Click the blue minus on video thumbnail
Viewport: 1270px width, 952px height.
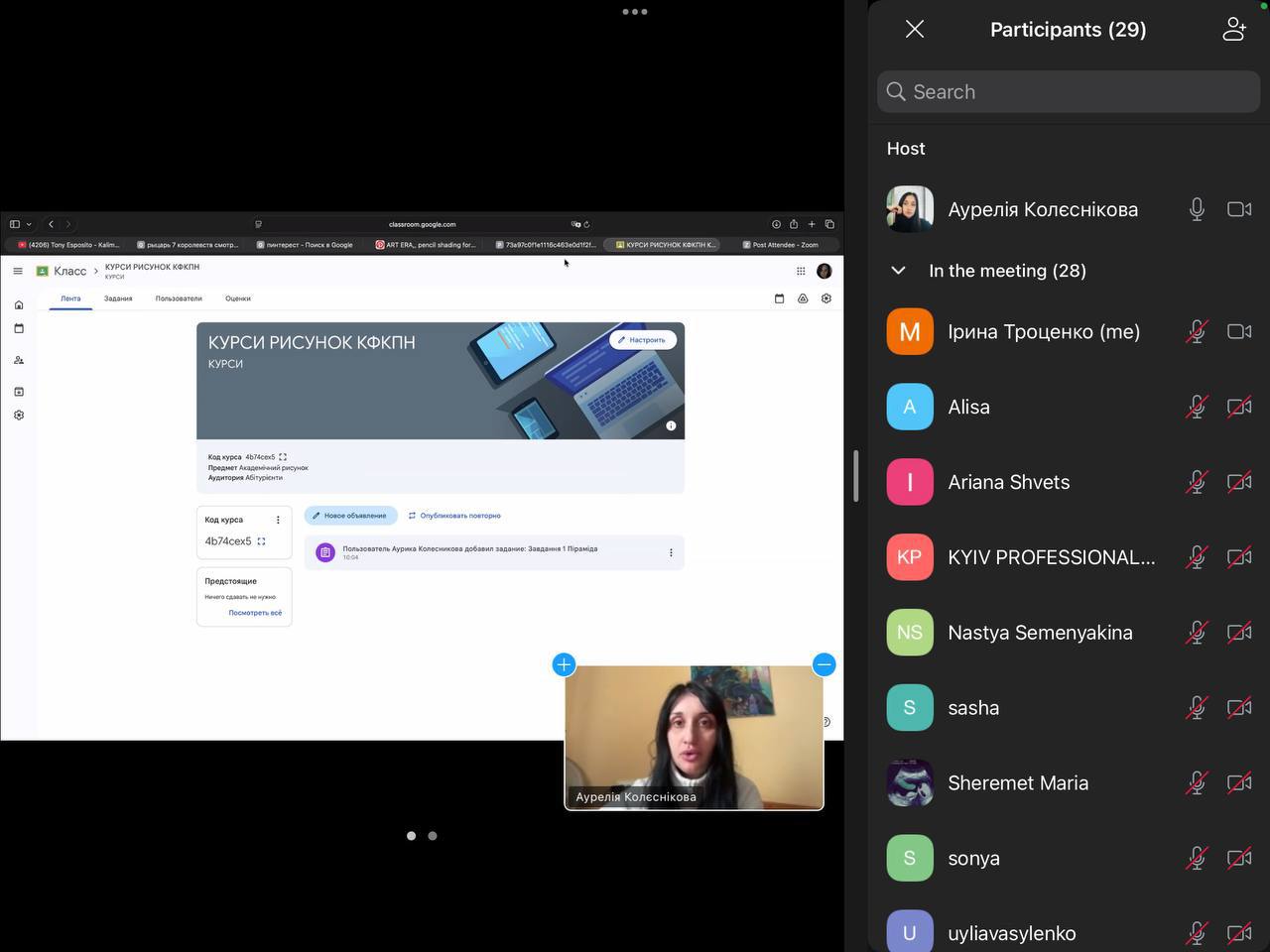[x=824, y=664]
